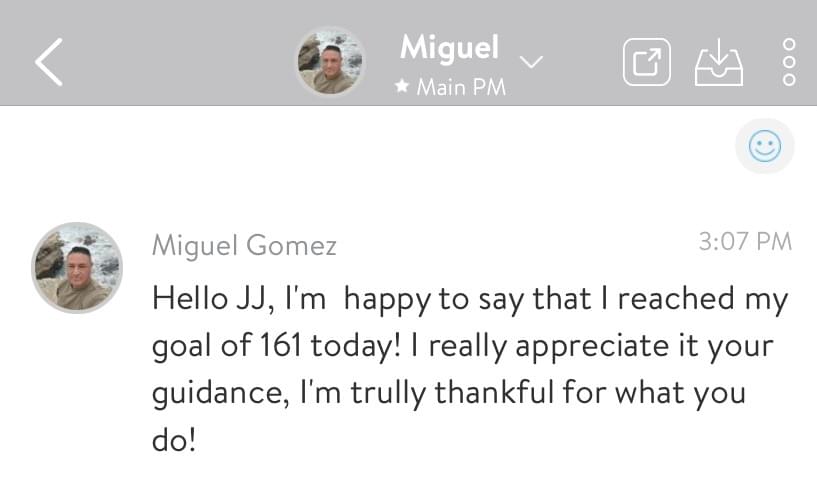Image resolution: width=817 pixels, height=498 pixels.
Task: Open the Miguel Gomez sender name
Action: click(244, 245)
